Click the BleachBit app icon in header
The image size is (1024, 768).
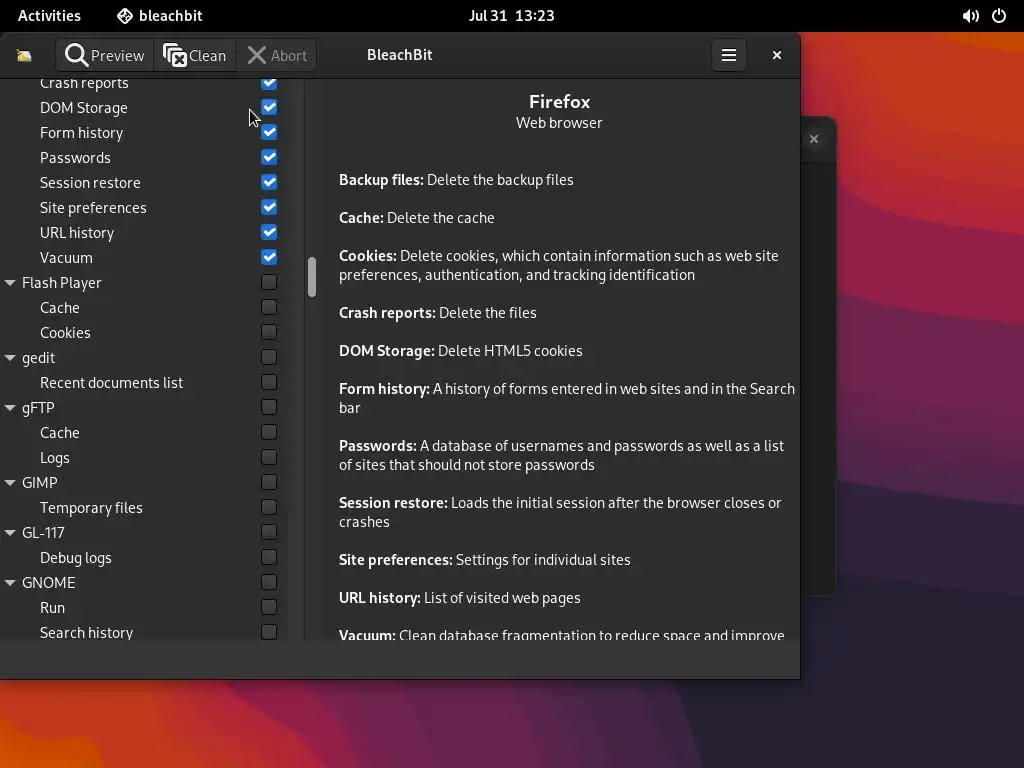(24, 56)
